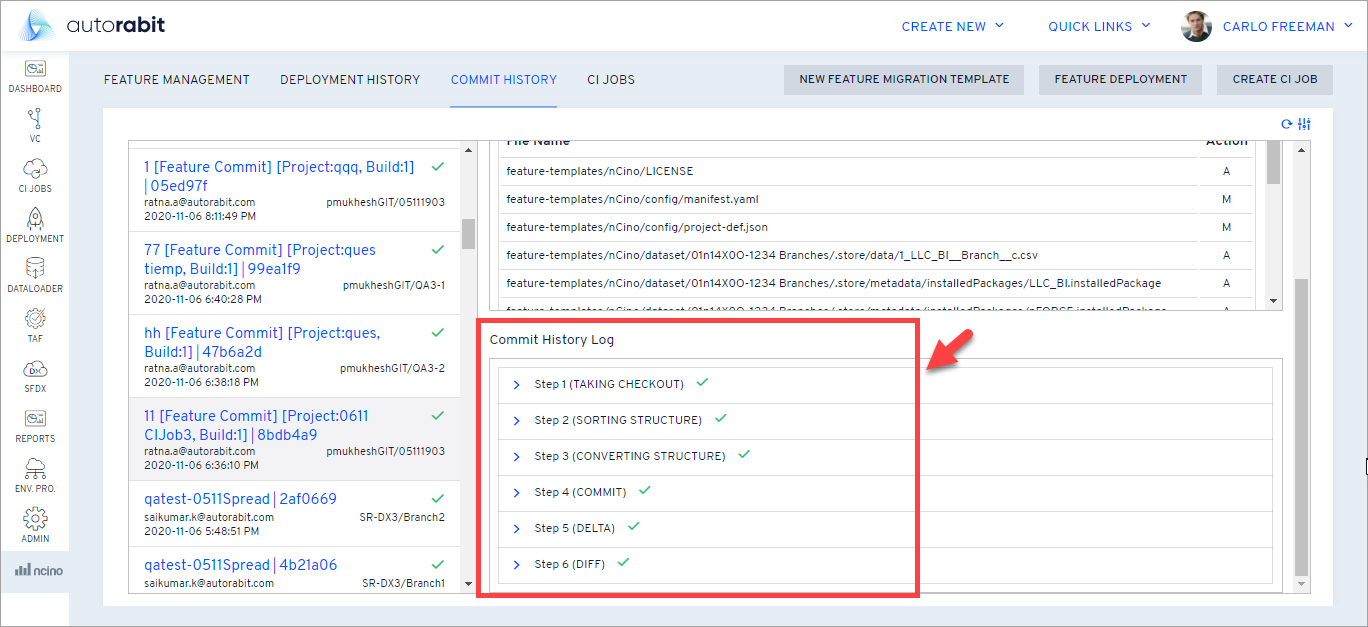Click New Feature Migration Template button

[904, 80]
